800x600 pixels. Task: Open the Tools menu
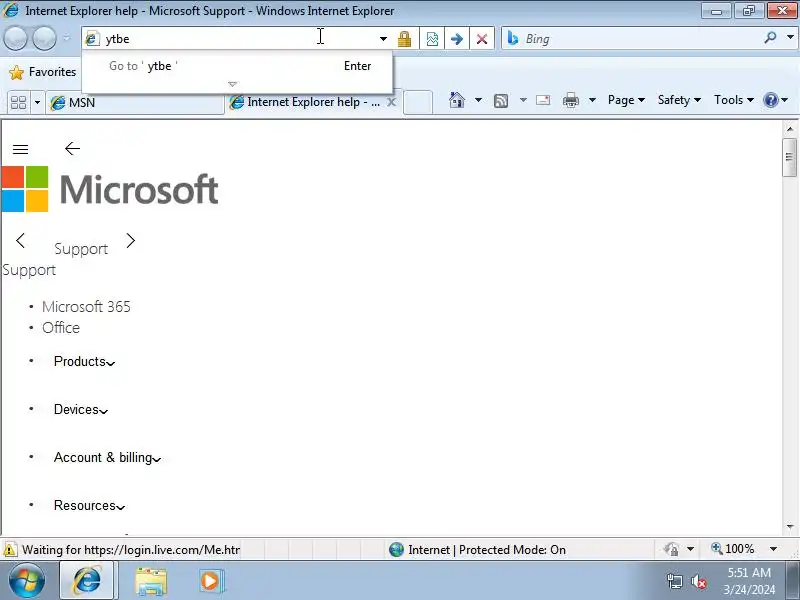(734, 100)
